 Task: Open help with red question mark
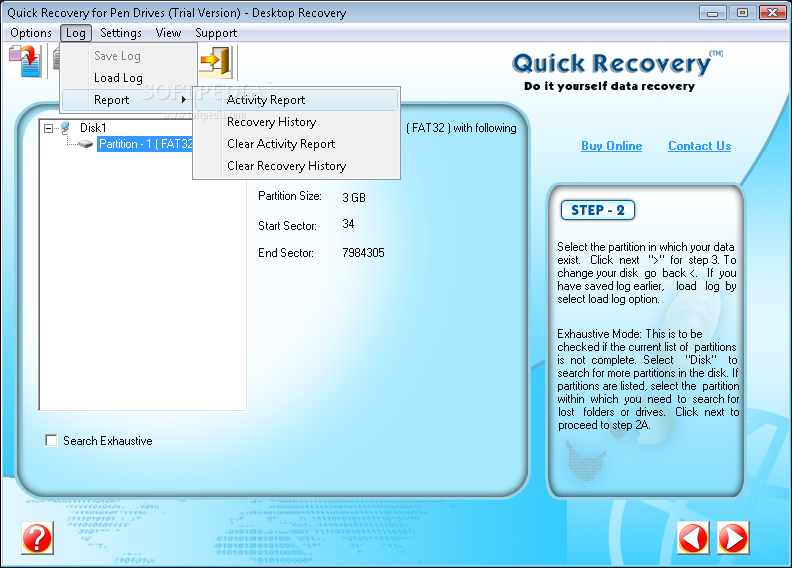click(37, 538)
